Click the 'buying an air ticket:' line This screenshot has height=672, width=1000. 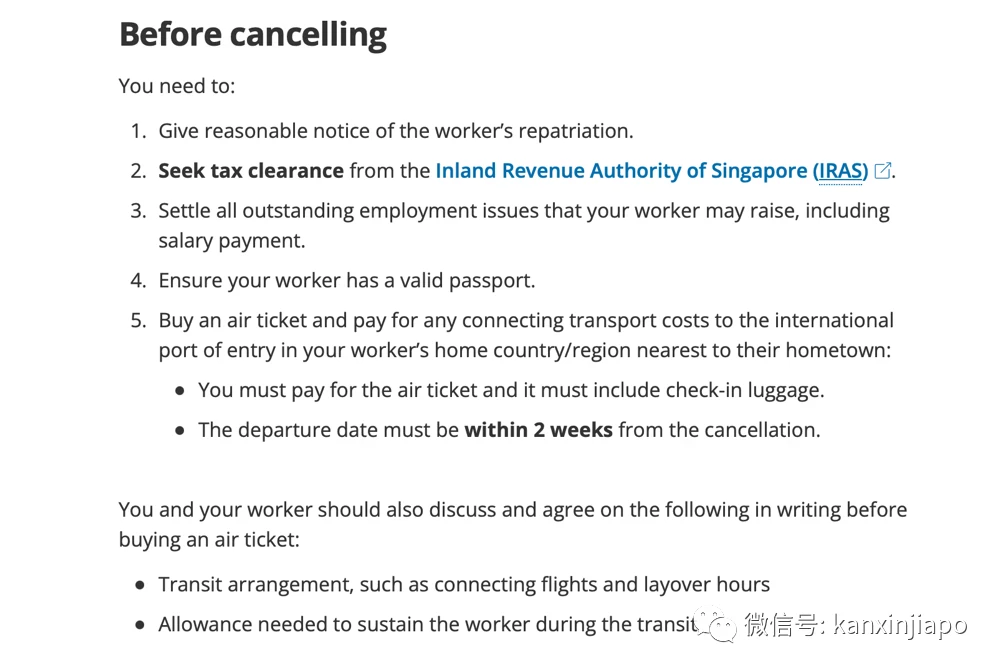click(209, 540)
